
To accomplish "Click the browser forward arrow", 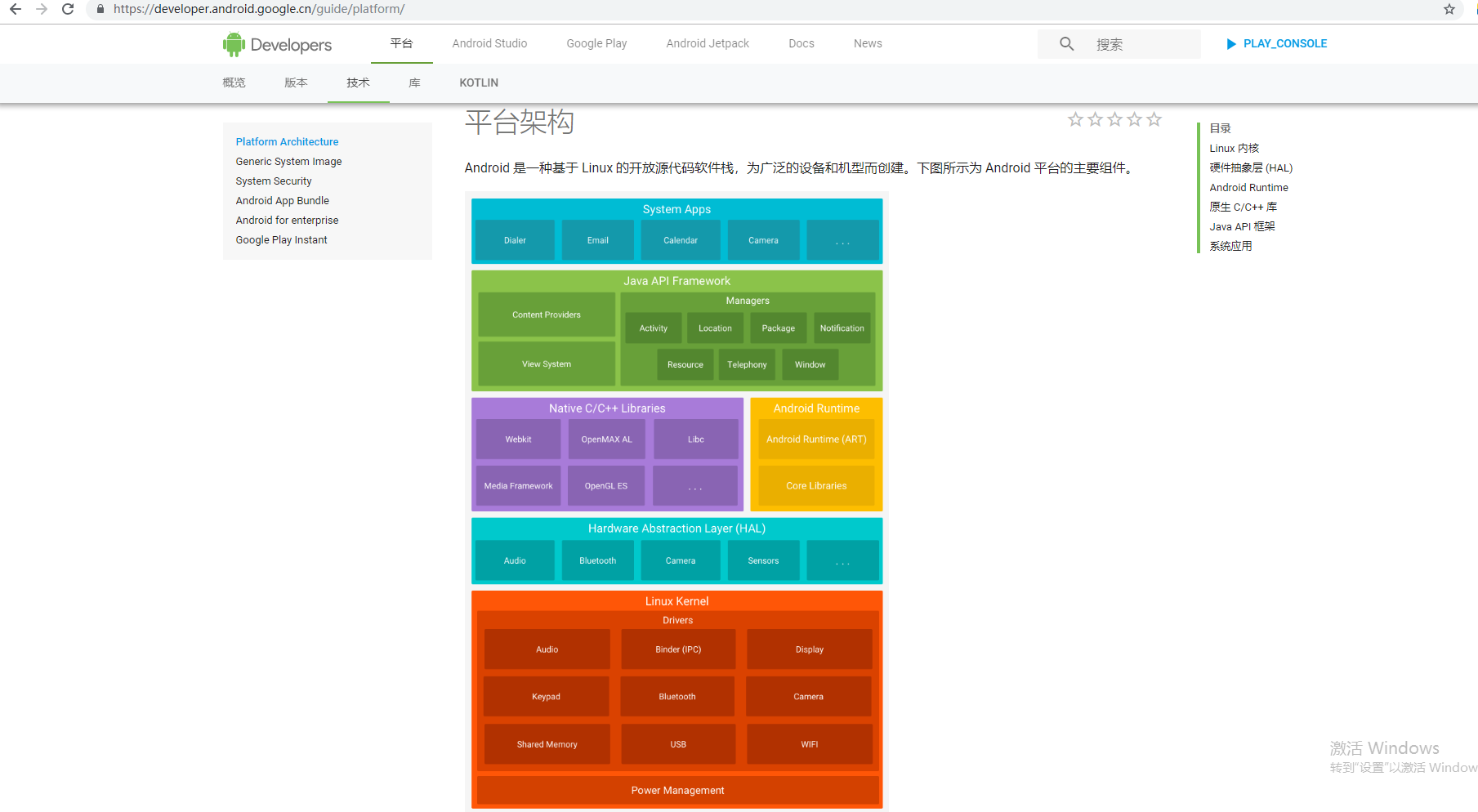I will pyautogui.click(x=42, y=9).
